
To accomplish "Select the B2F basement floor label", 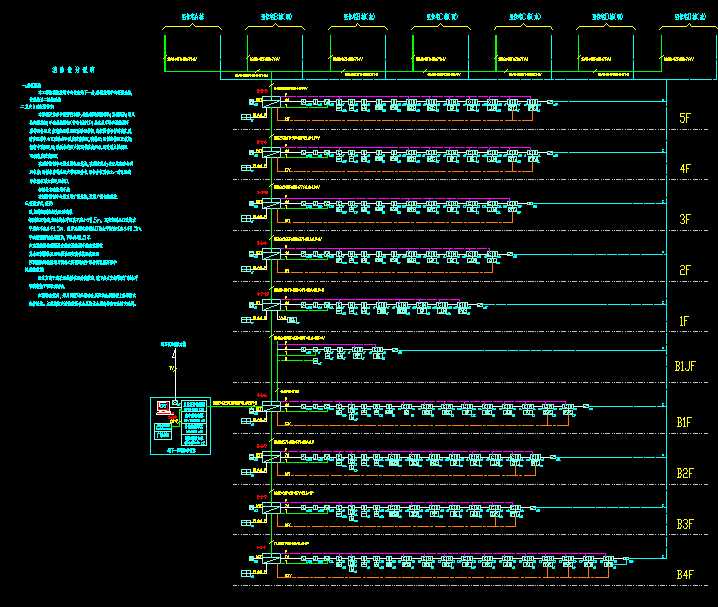I will [685, 473].
